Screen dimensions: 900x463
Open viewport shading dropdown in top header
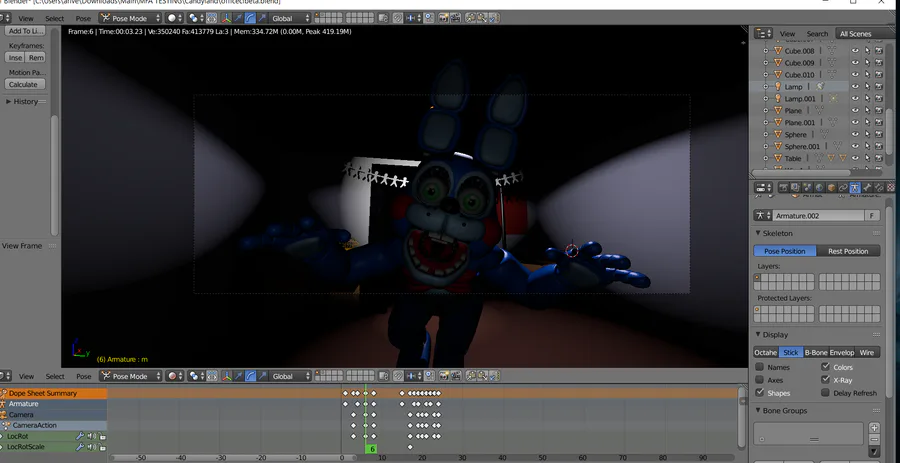(174, 18)
